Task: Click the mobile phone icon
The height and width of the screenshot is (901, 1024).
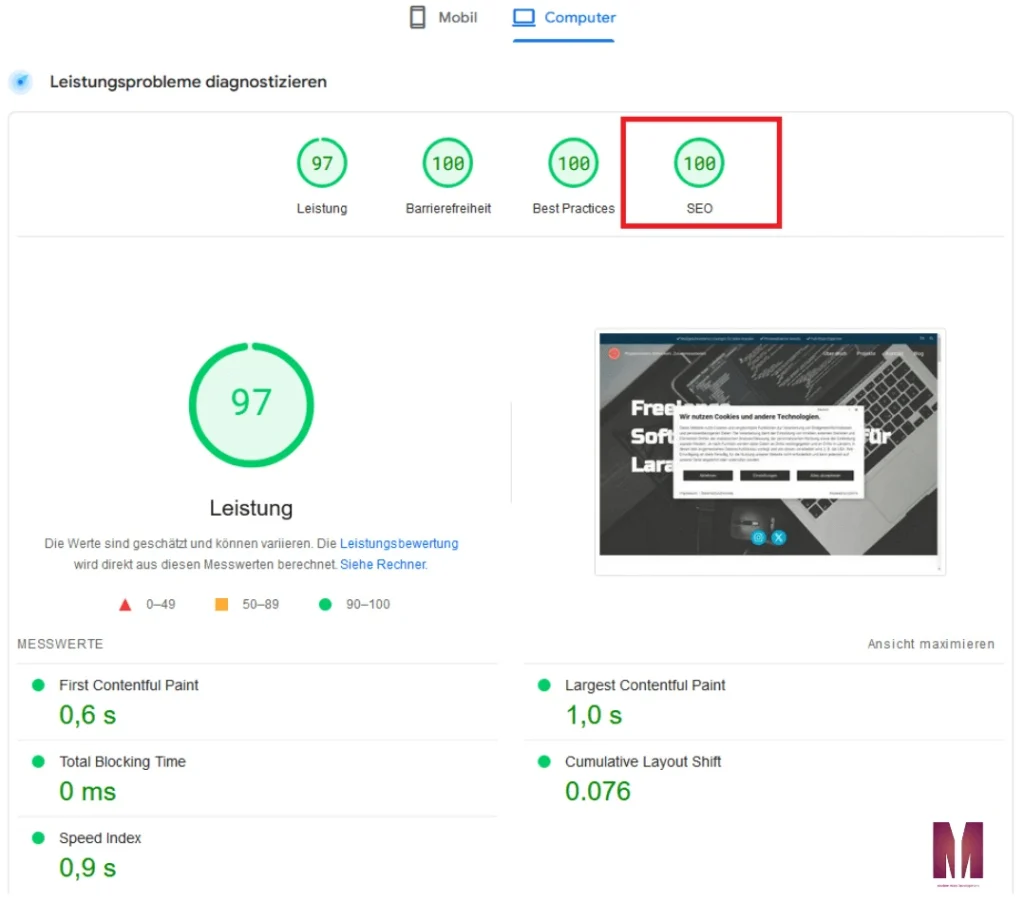Action: point(418,18)
